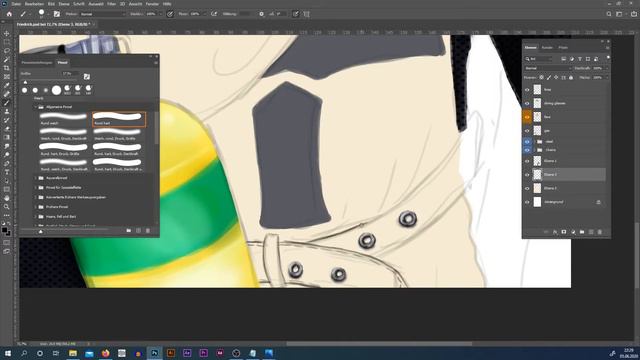Select the Clone Stamp tool
The height and width of the screenshot is (360, 640).
pos(7,111)
